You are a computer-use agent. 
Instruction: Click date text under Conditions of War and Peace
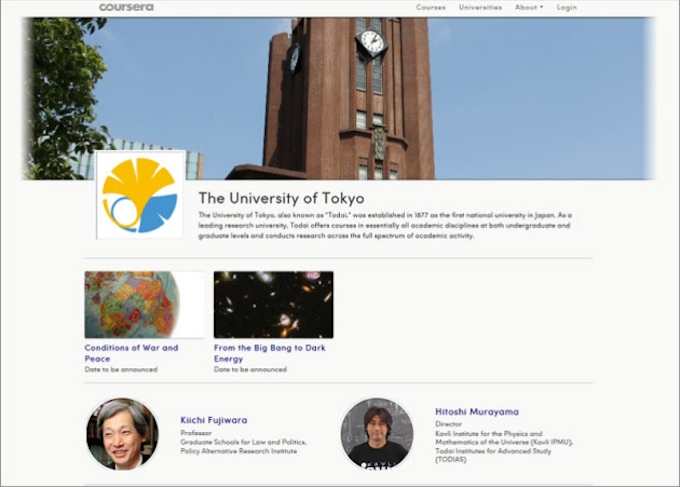click(x=121, y=369)
